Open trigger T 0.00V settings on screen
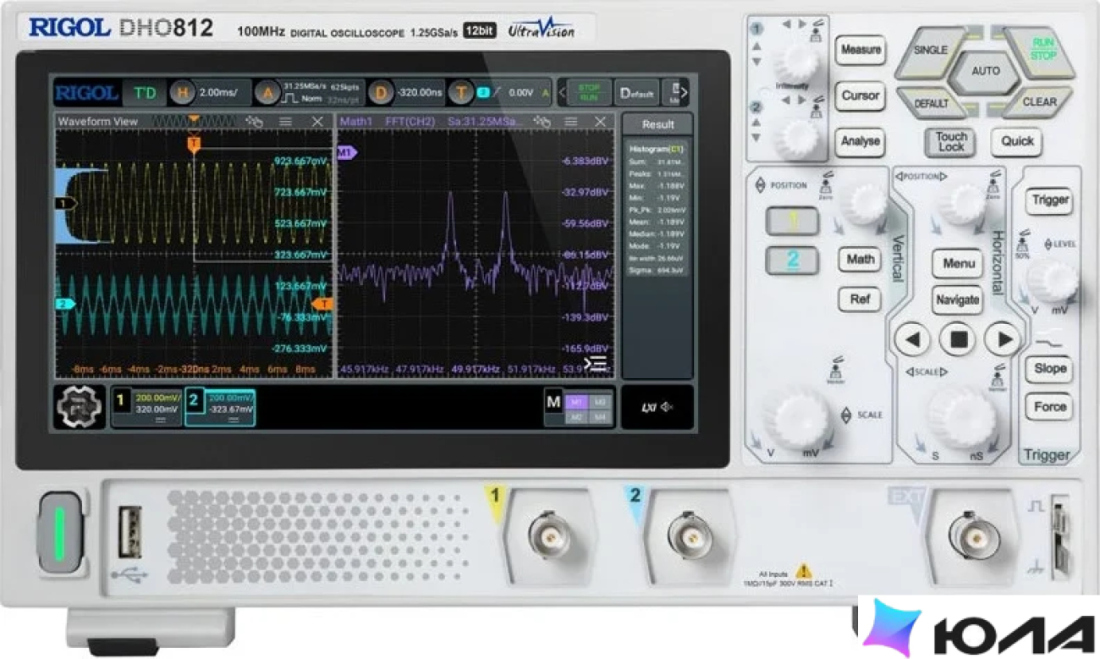This screenshot has width=1100, height=659. tap(499, 93)
